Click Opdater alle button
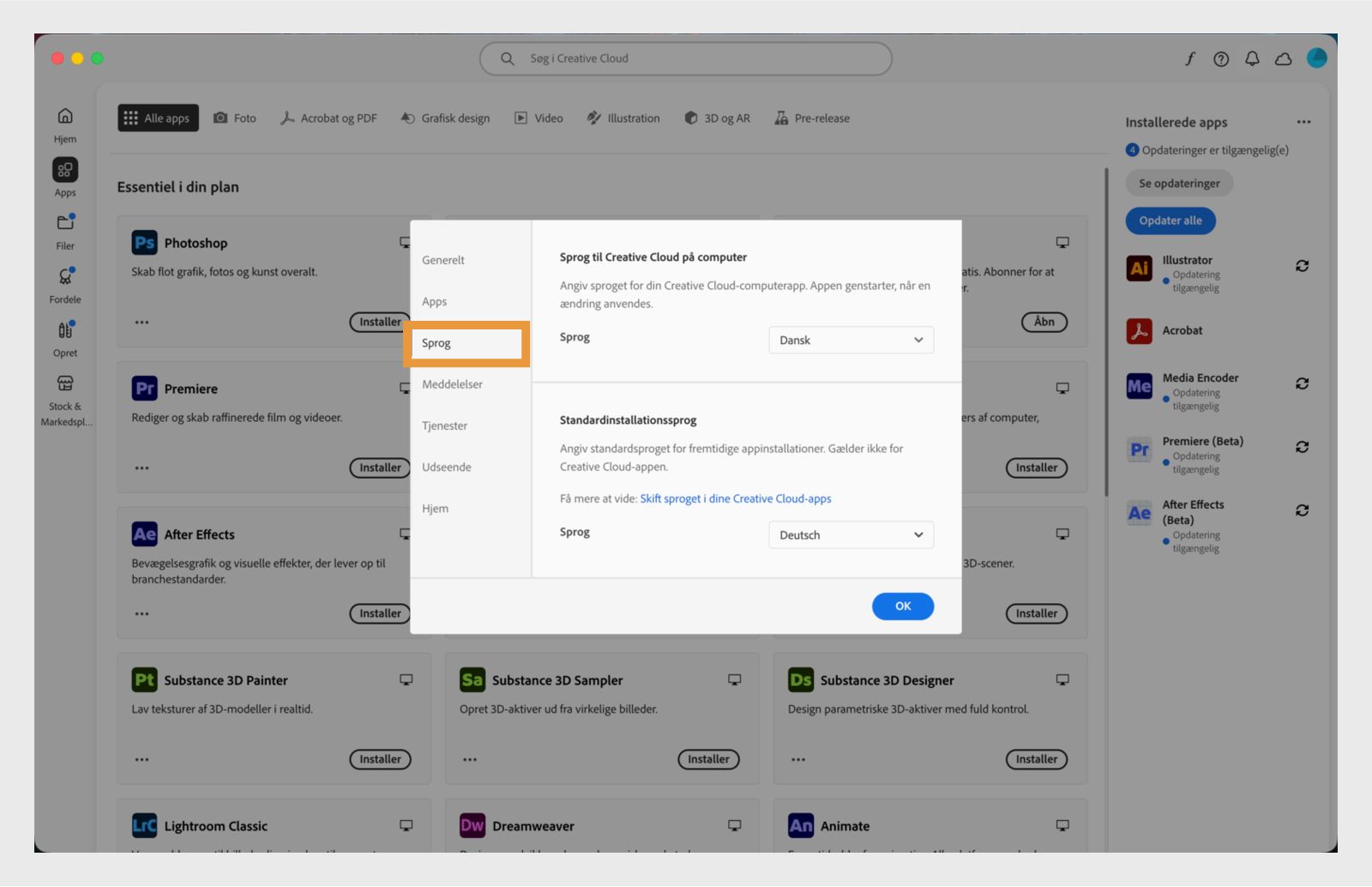The image size is (1372, 887). click(x=1170, y=220)
